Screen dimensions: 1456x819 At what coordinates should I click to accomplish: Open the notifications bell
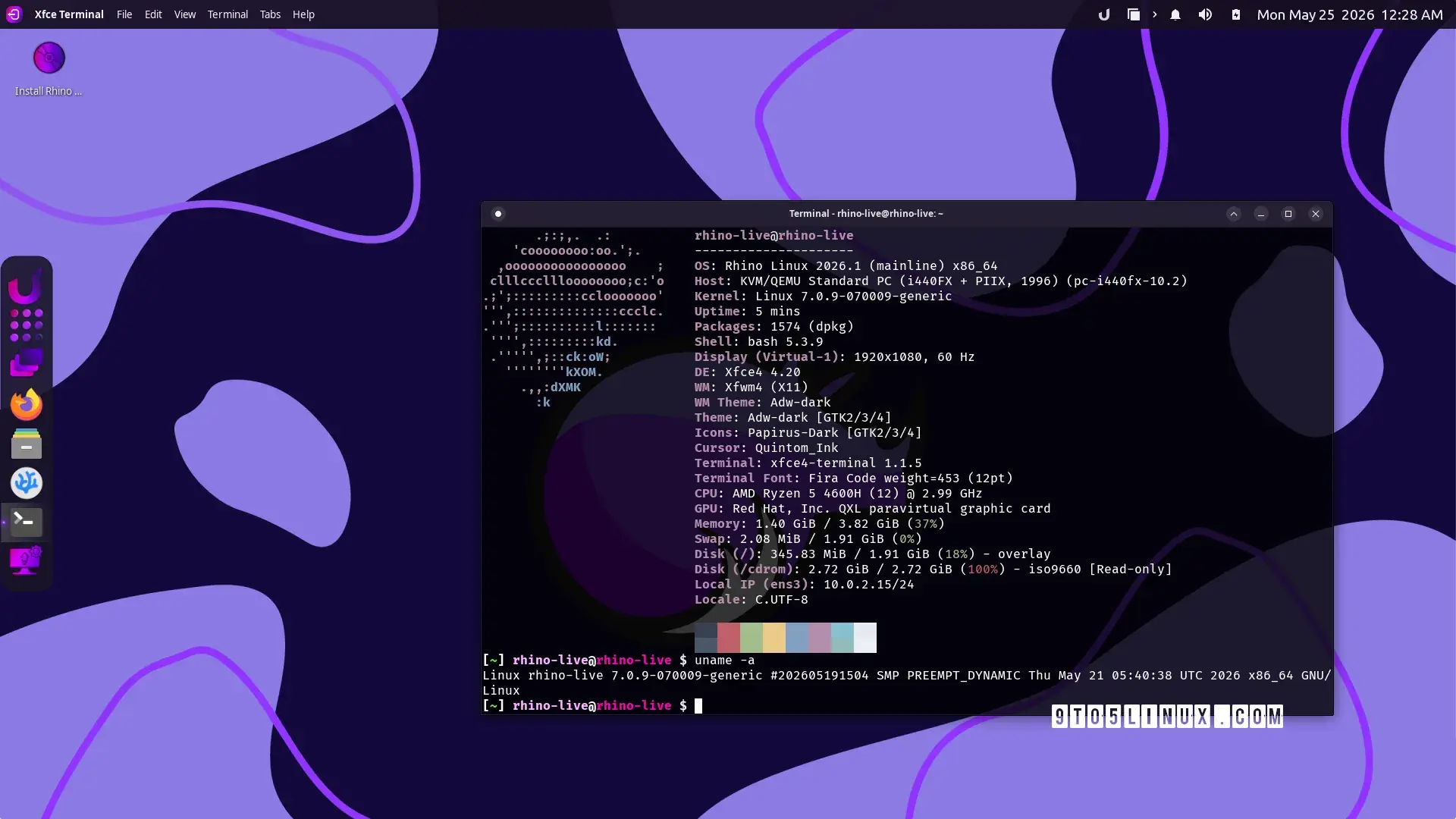click(x=1175, y=14)
